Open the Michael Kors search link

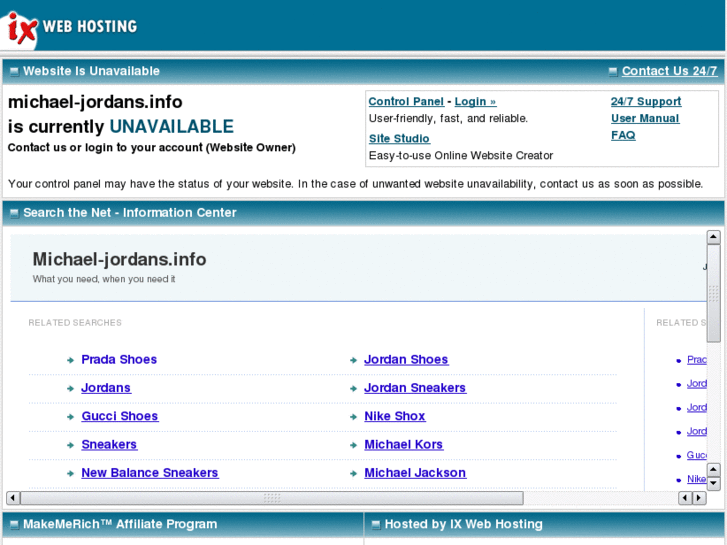[403, 444]
